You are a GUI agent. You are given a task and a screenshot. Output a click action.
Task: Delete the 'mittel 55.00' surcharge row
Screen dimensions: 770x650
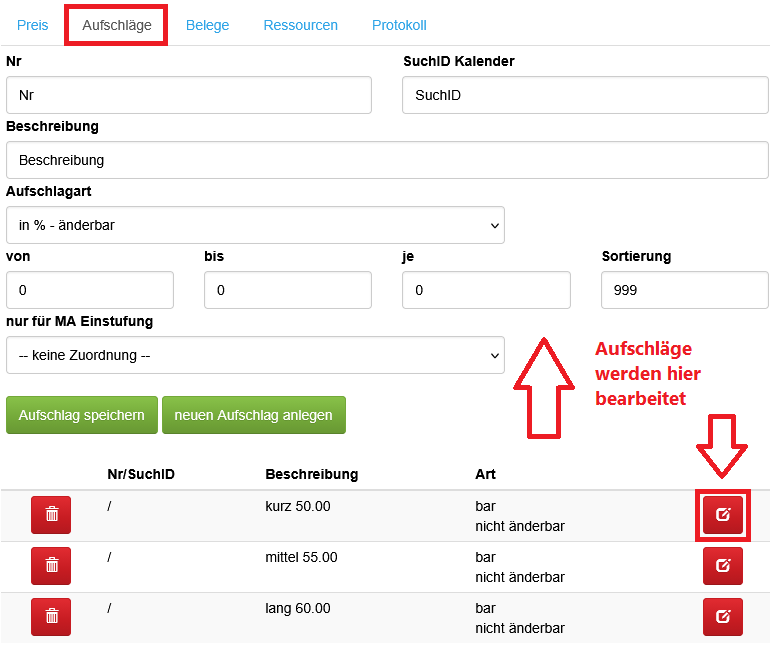click(51, 565)
